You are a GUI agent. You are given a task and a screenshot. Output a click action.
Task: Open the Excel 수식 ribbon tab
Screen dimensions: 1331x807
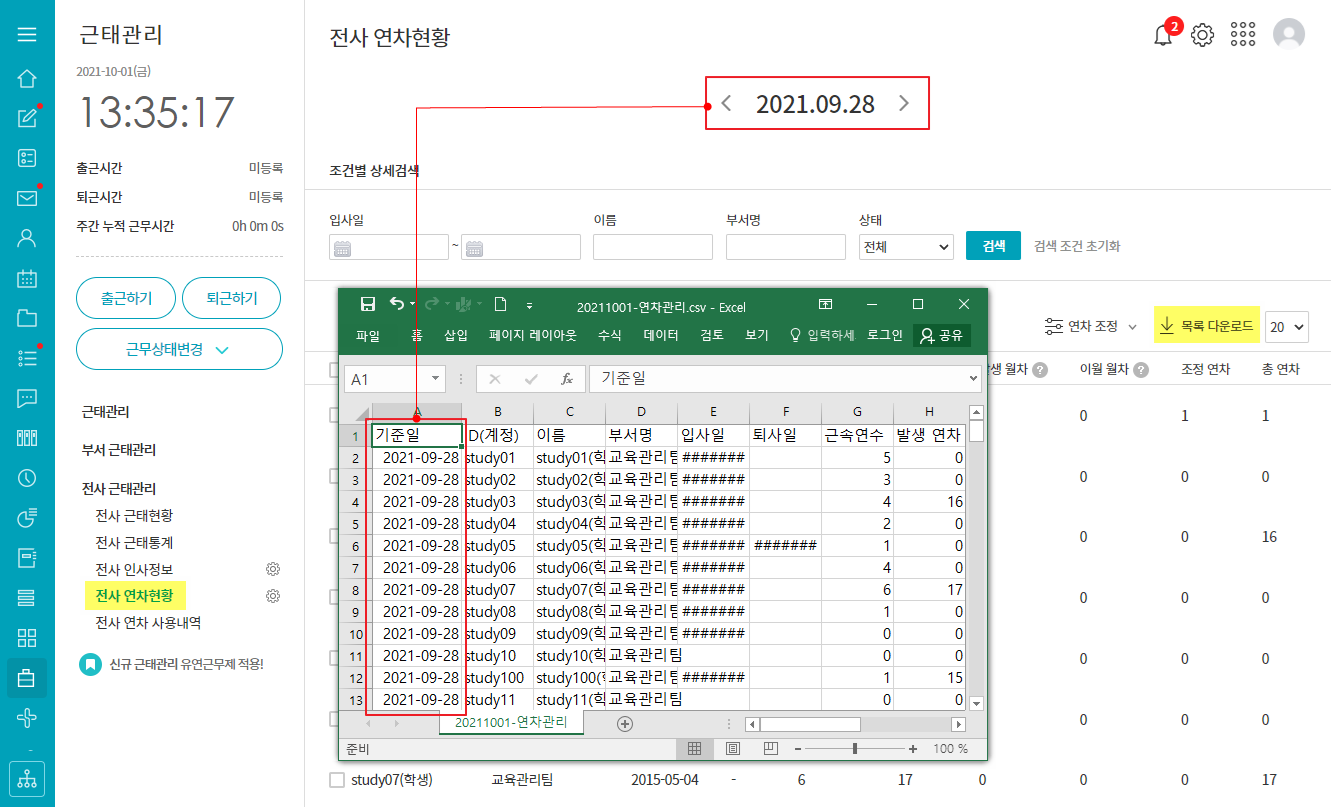point(609,336)
